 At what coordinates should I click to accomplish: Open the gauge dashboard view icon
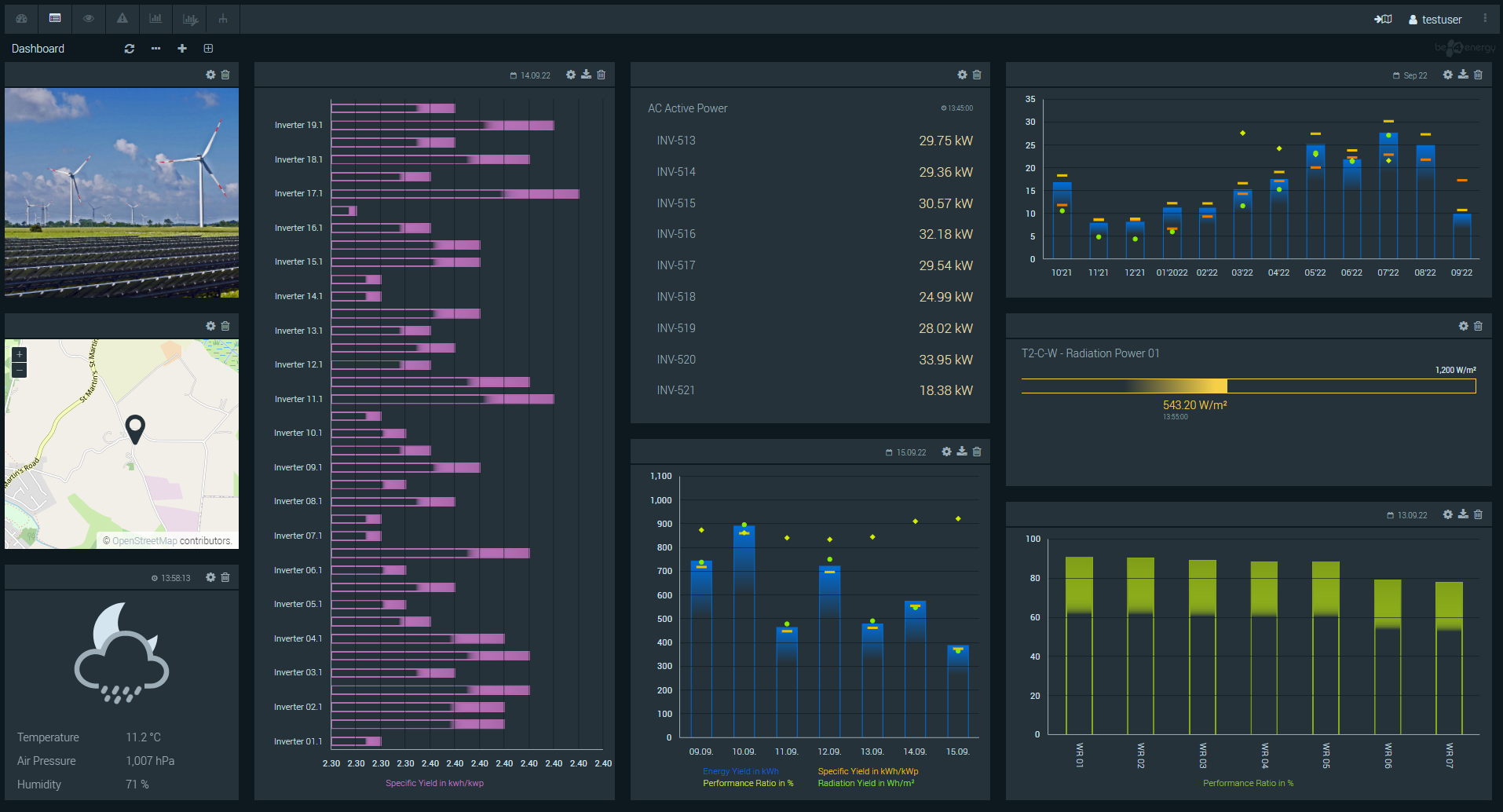click(21, 18)
